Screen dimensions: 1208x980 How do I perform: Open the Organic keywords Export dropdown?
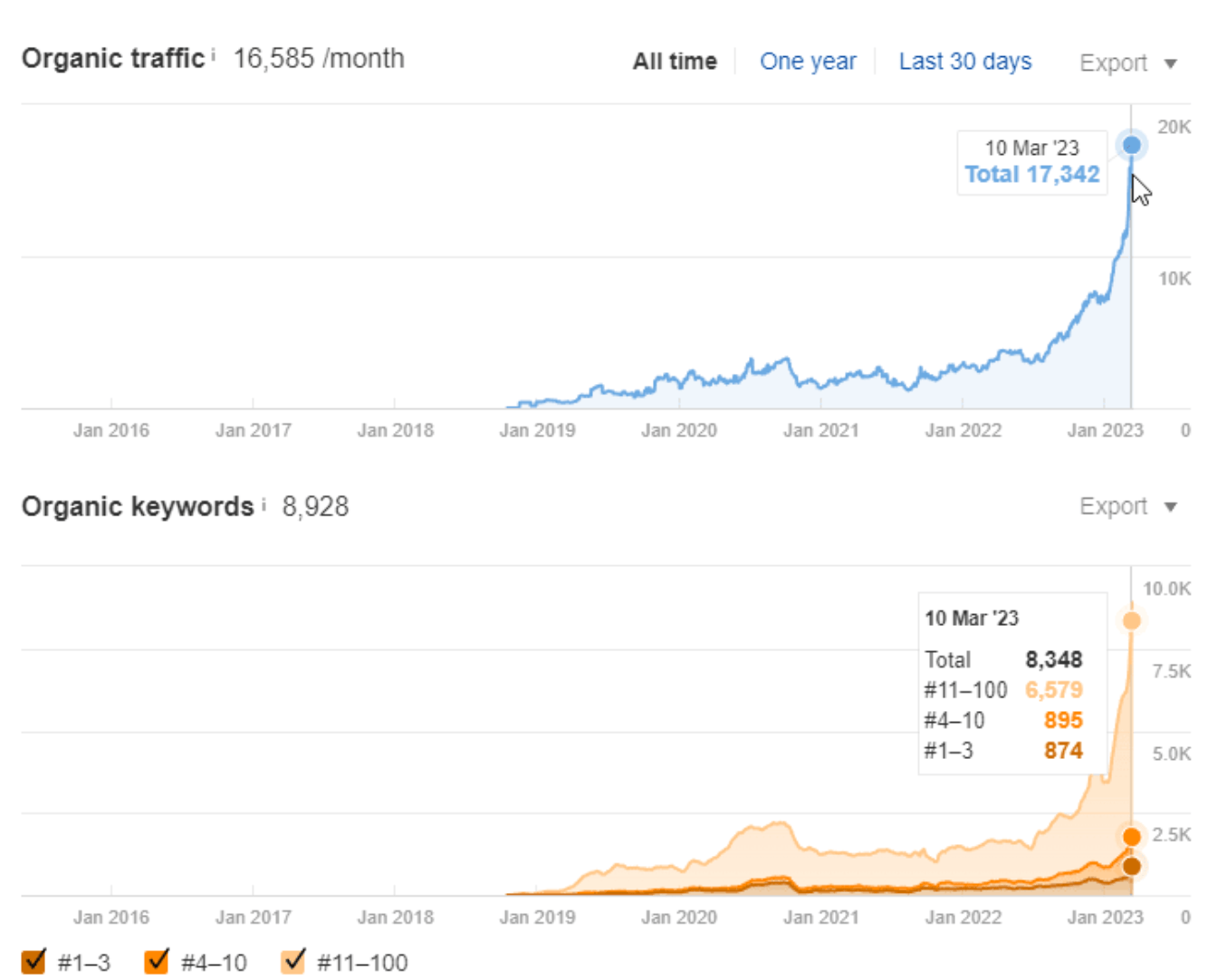pos(1127,506)
